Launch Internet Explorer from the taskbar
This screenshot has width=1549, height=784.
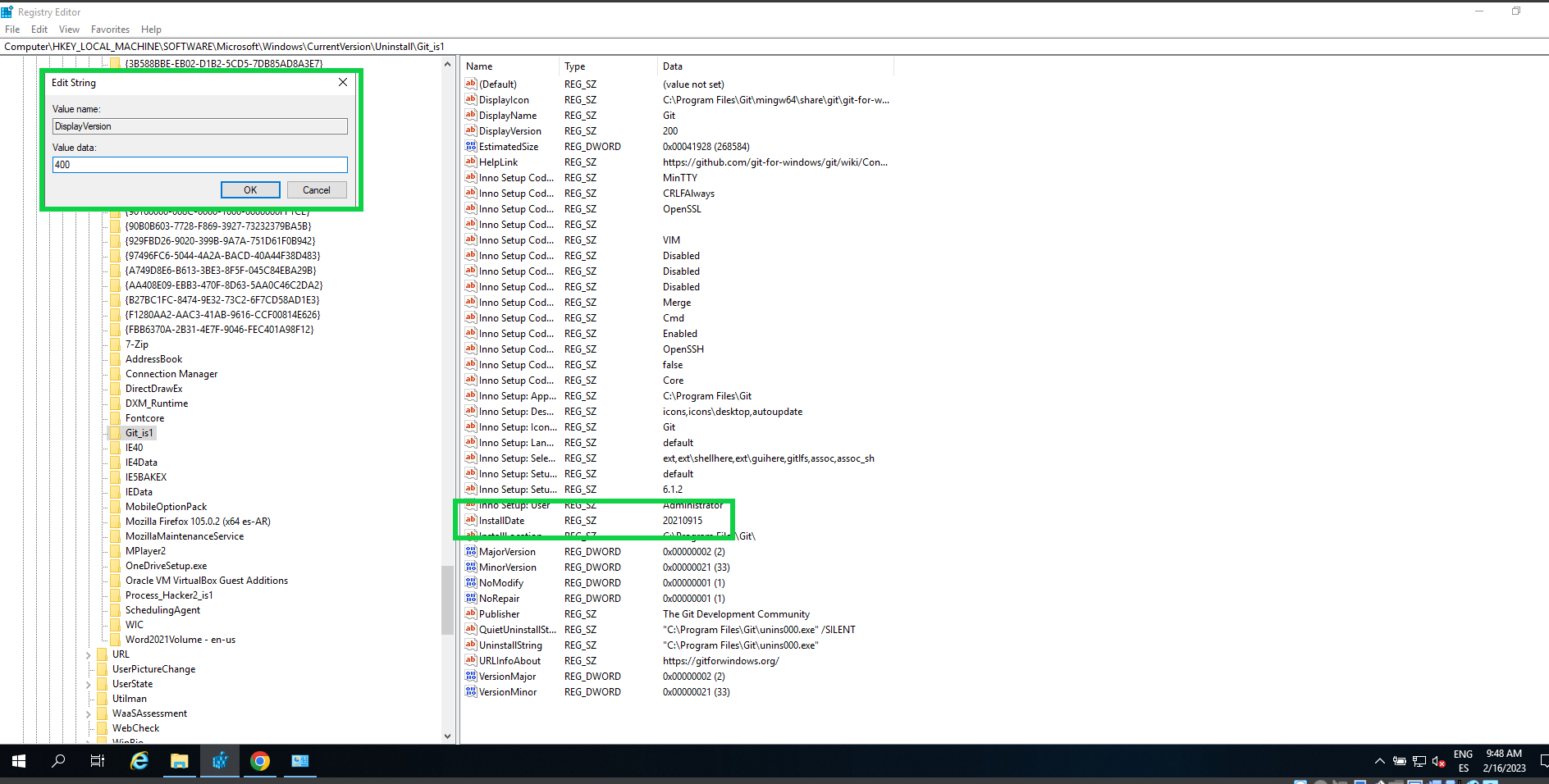[139, 761]
